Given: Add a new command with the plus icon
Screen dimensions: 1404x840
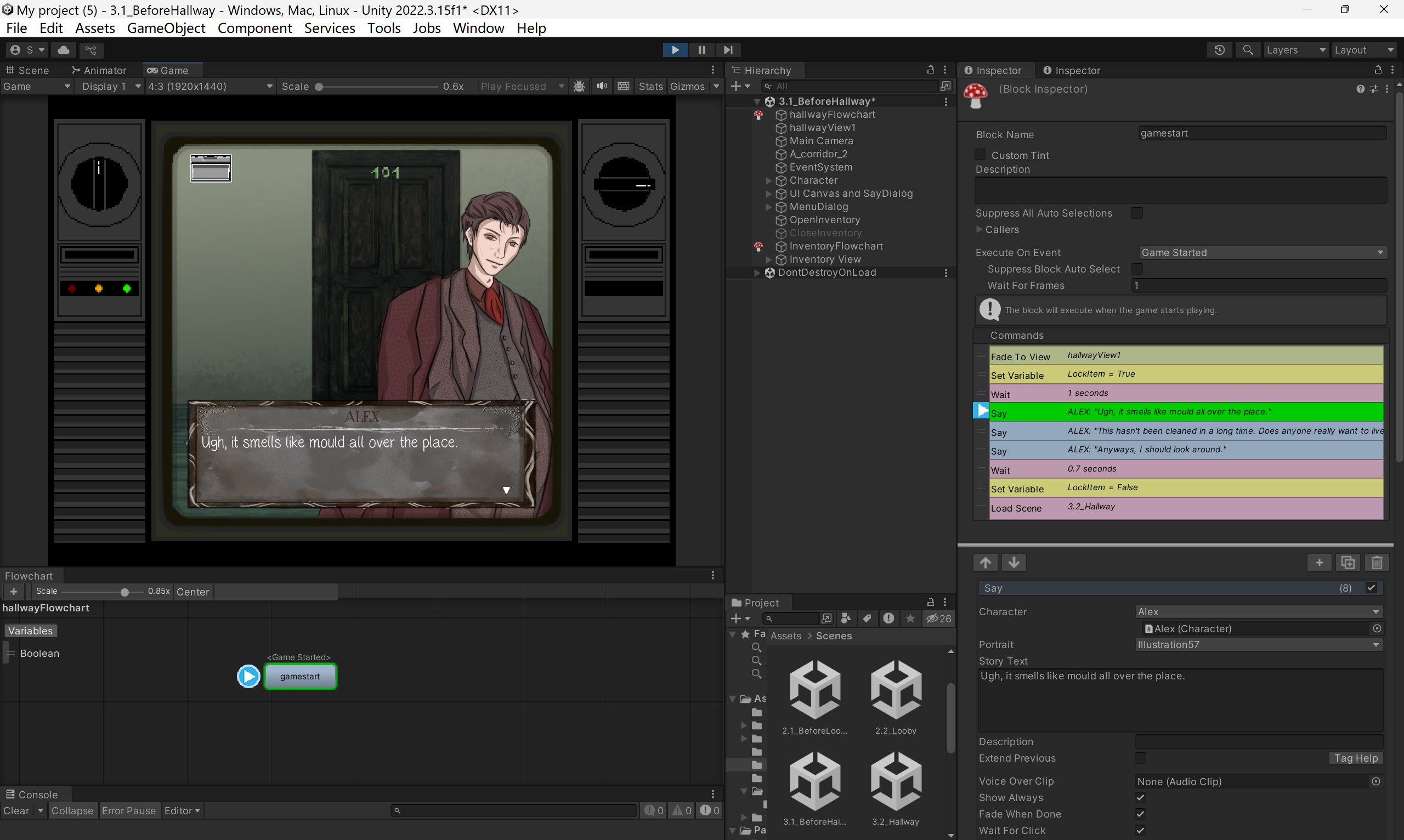Looking at the screenshot, I should tap(1319, 562).
